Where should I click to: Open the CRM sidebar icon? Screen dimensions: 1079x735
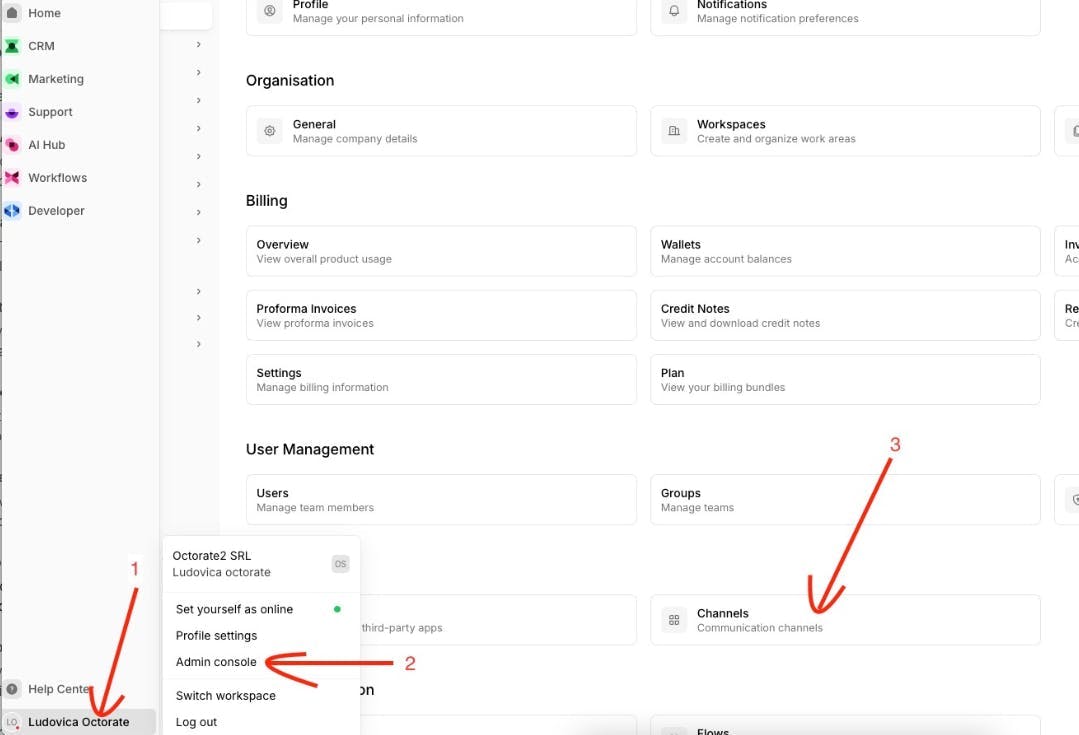pos(12,46)
